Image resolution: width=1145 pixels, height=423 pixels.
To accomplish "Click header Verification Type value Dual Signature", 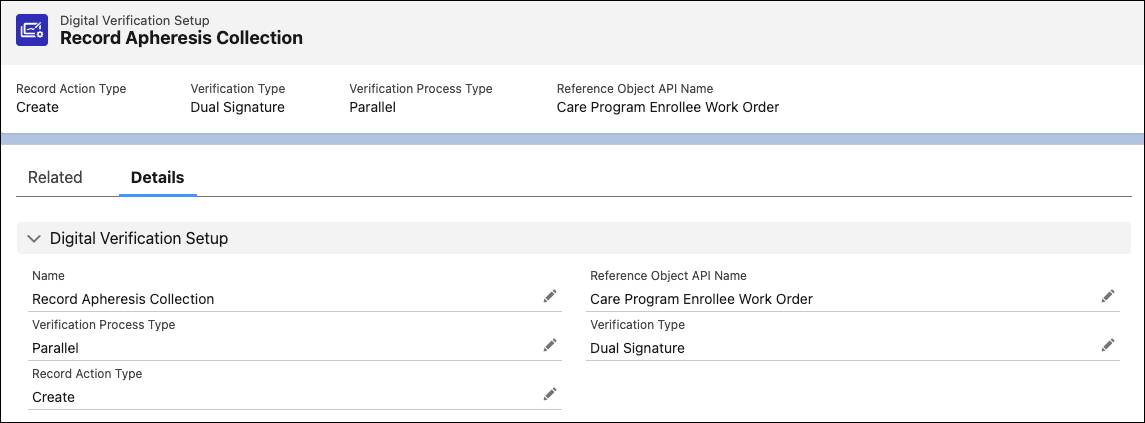I will point(237,107).
